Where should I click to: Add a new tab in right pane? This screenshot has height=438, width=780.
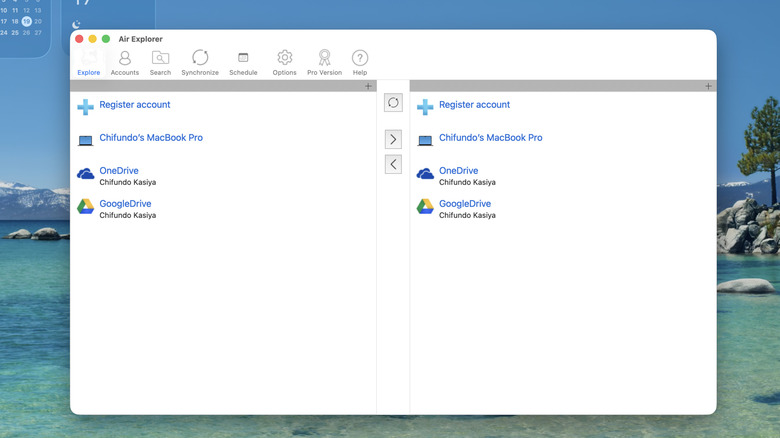pos(708,86)
